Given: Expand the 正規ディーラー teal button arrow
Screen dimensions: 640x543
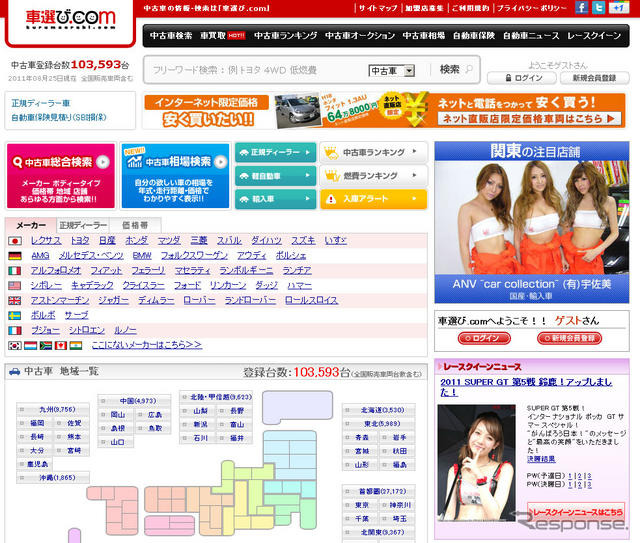Looking at the screenshot, I should (x=308, y=152).
